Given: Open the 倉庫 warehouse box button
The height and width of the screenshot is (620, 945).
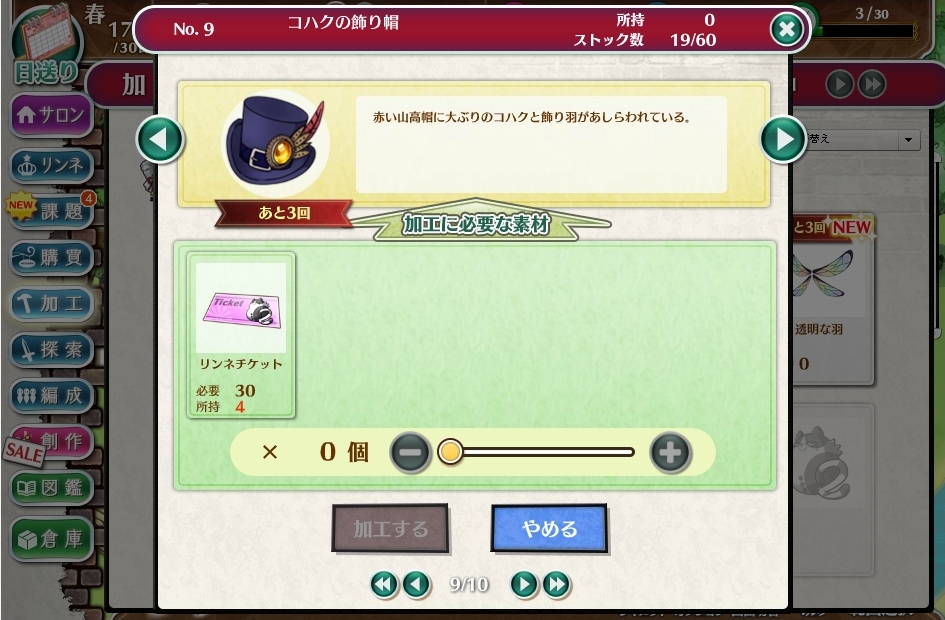Looking at the screenshot, I should click(51, 539).
